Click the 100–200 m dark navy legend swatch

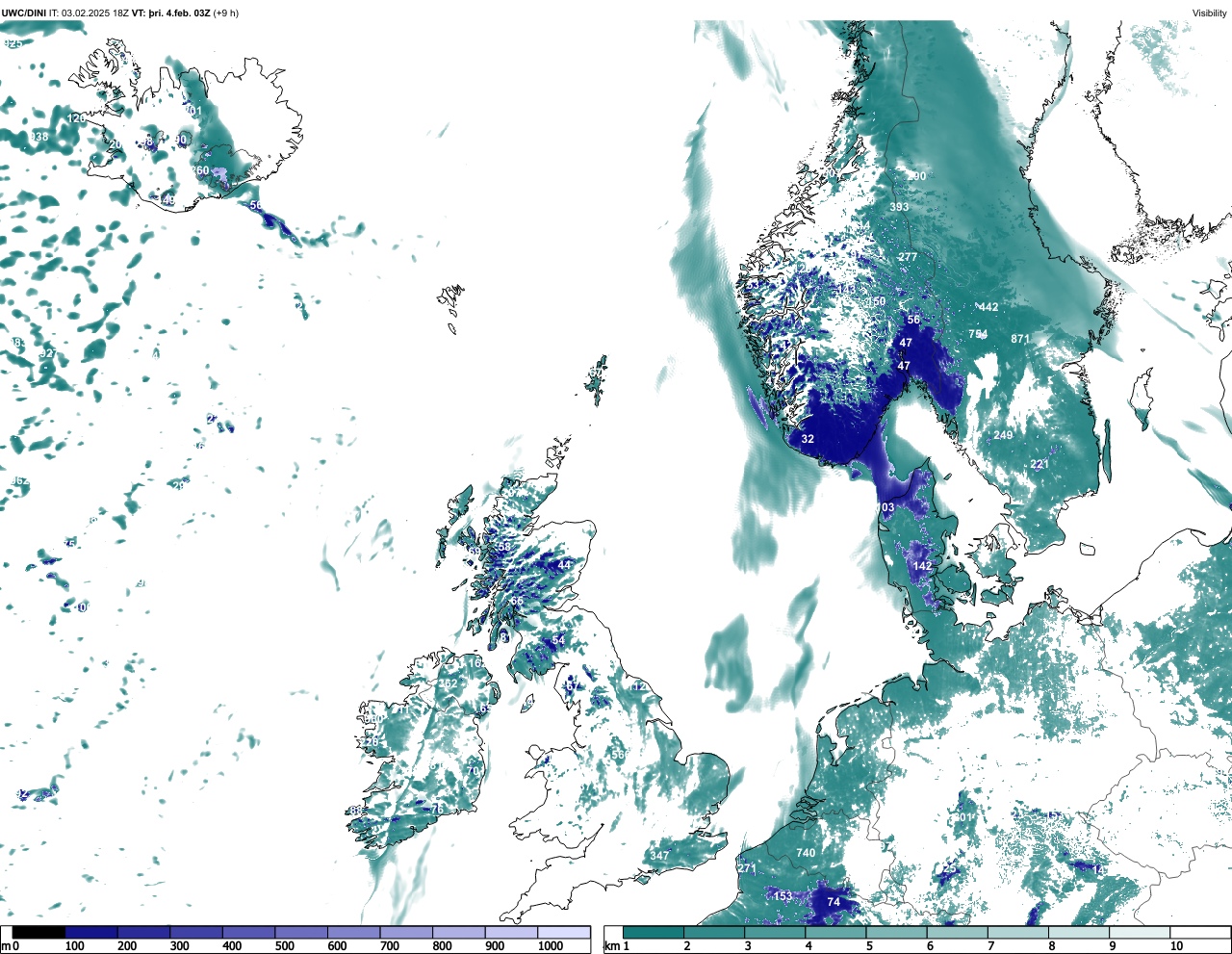click(91, 933)
